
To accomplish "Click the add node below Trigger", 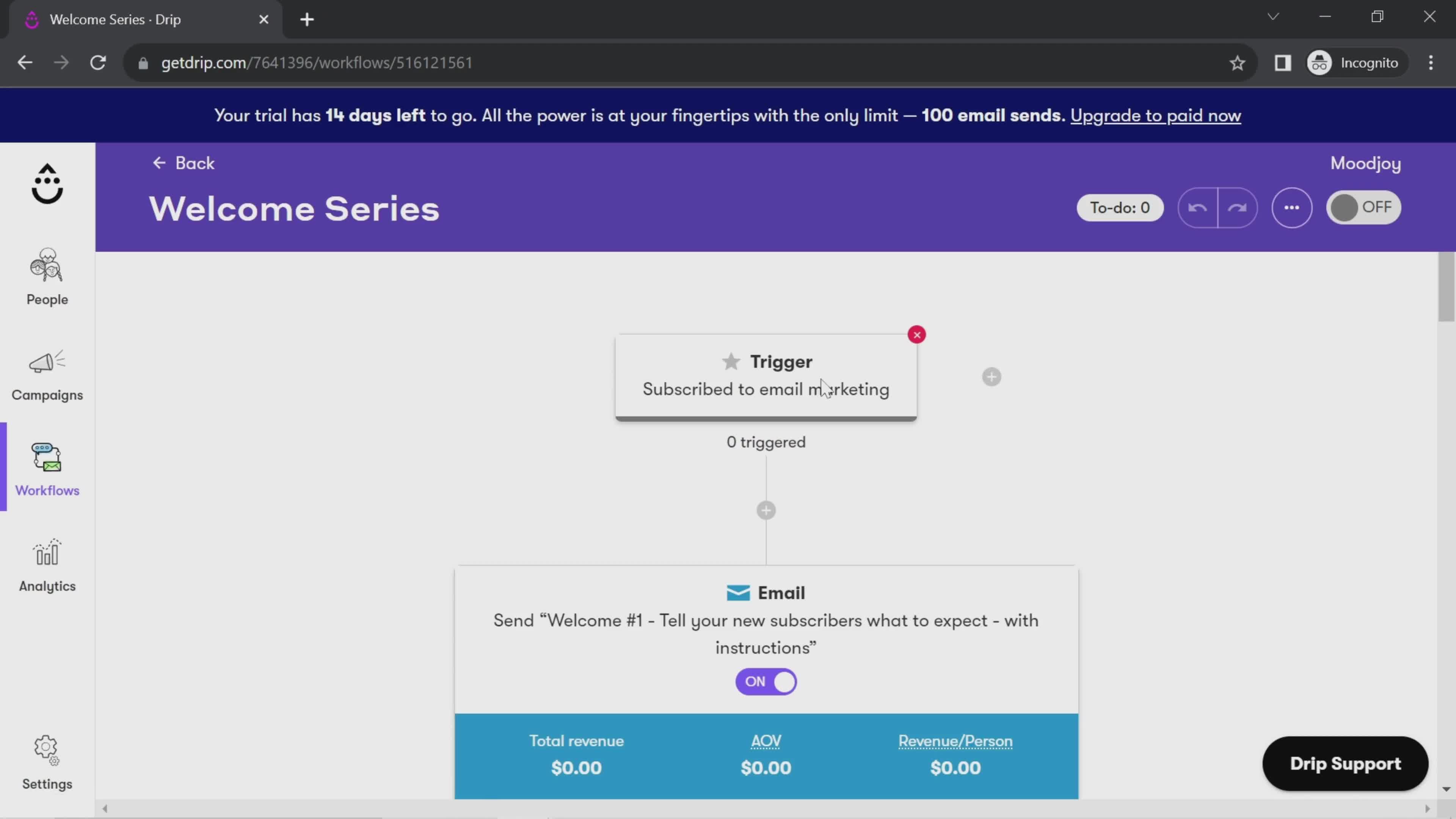I will [x=765, y=510].
